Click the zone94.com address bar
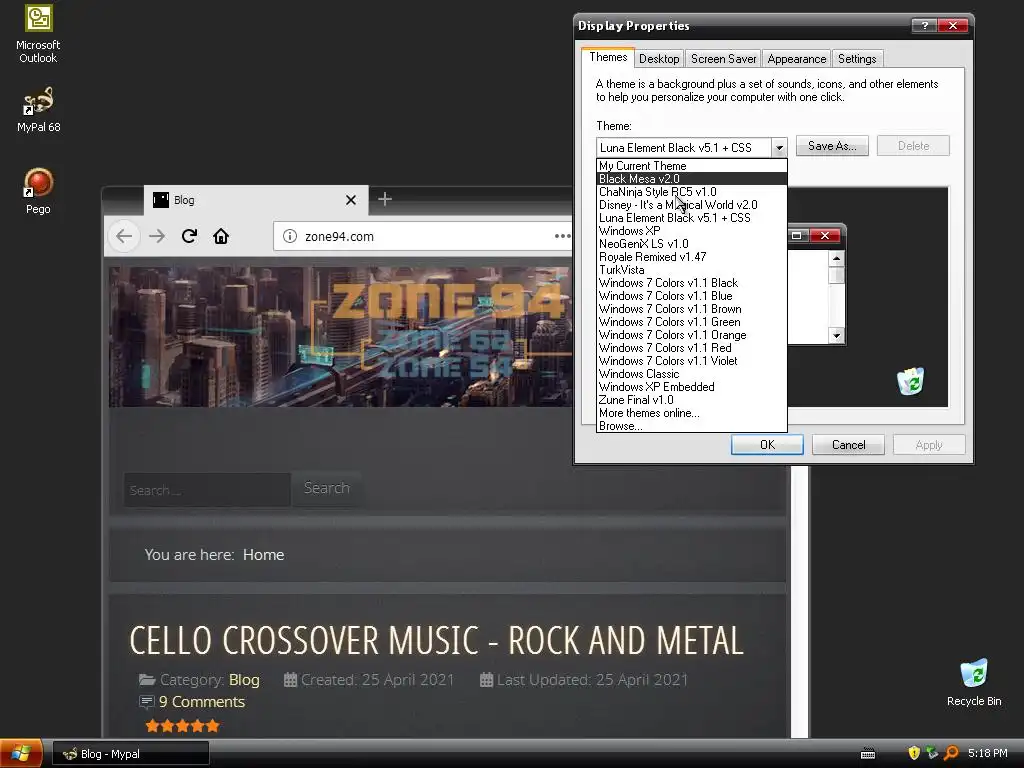1024x768 pixels. (424, 236)
